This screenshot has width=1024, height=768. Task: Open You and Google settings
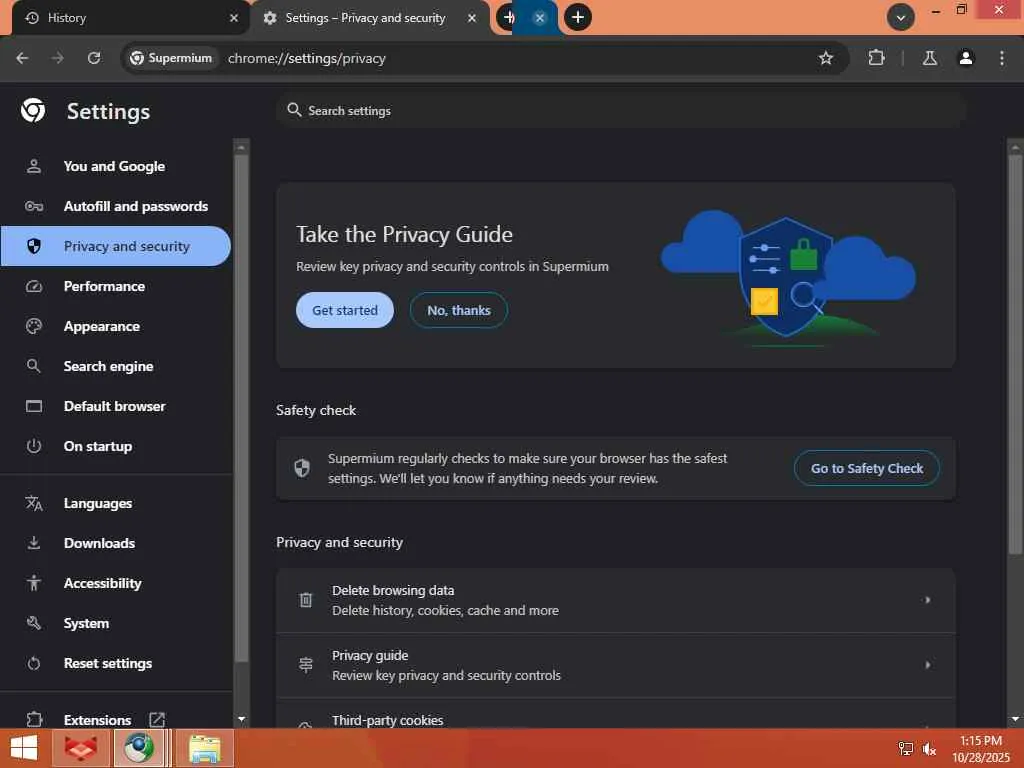click(114, 167)
